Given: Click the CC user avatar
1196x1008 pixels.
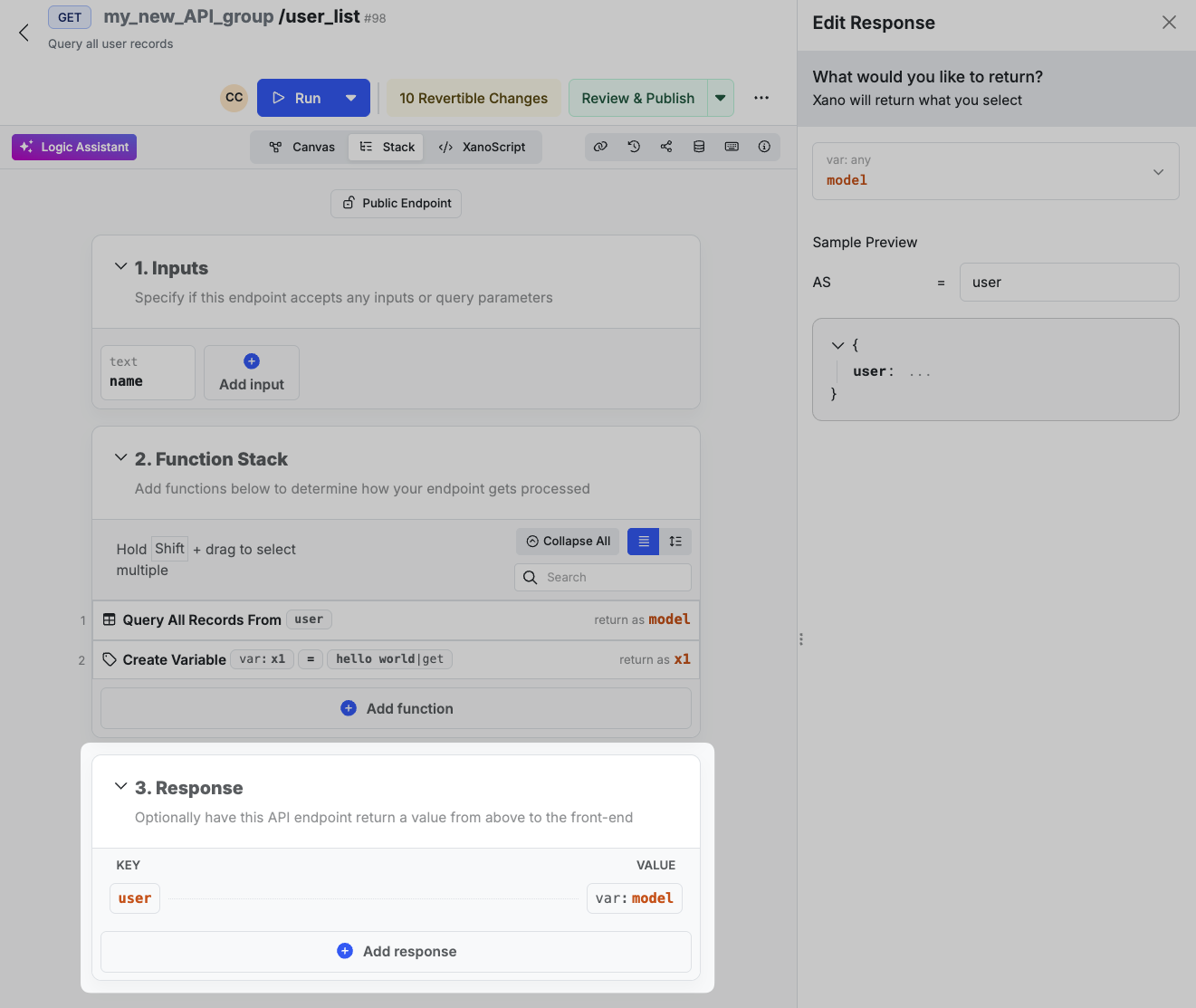Looking at the screenshot, I should click(234, 98).
